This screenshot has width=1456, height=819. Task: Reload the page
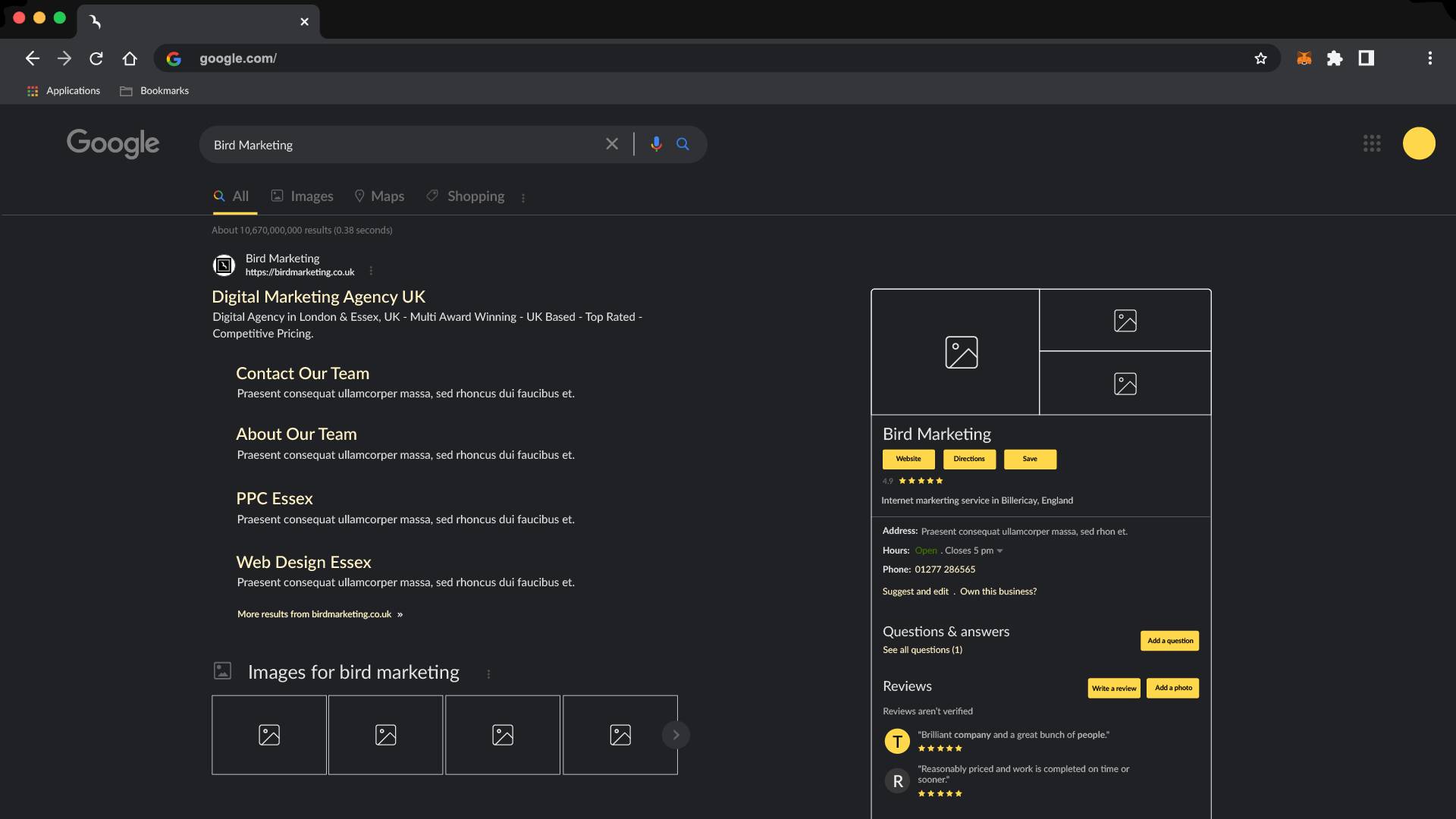pos(96,58)
